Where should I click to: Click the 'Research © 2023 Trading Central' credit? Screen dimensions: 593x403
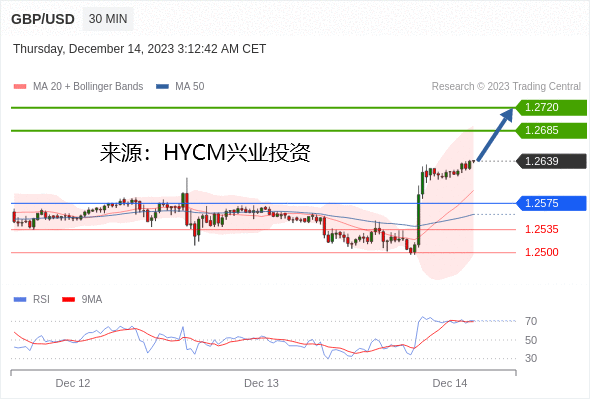(506, 87)
